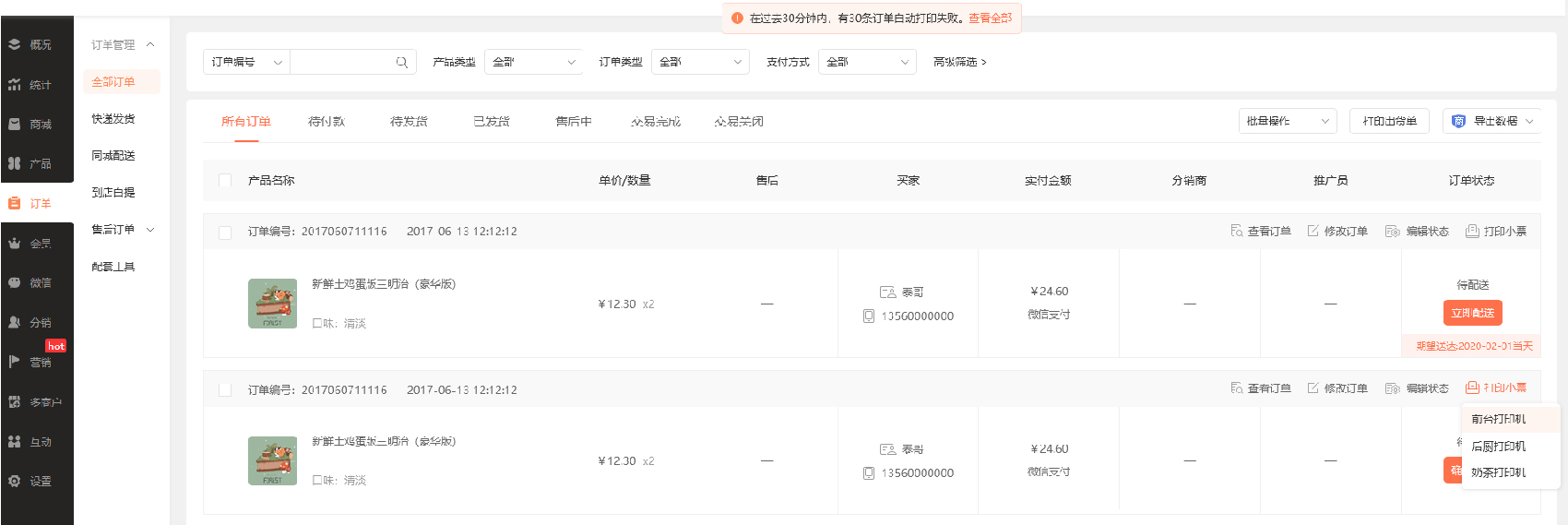Viewport: 1568px width, 525px height.
Task: Click 查看订单 icon on first order
Action: pos(1237,231)
